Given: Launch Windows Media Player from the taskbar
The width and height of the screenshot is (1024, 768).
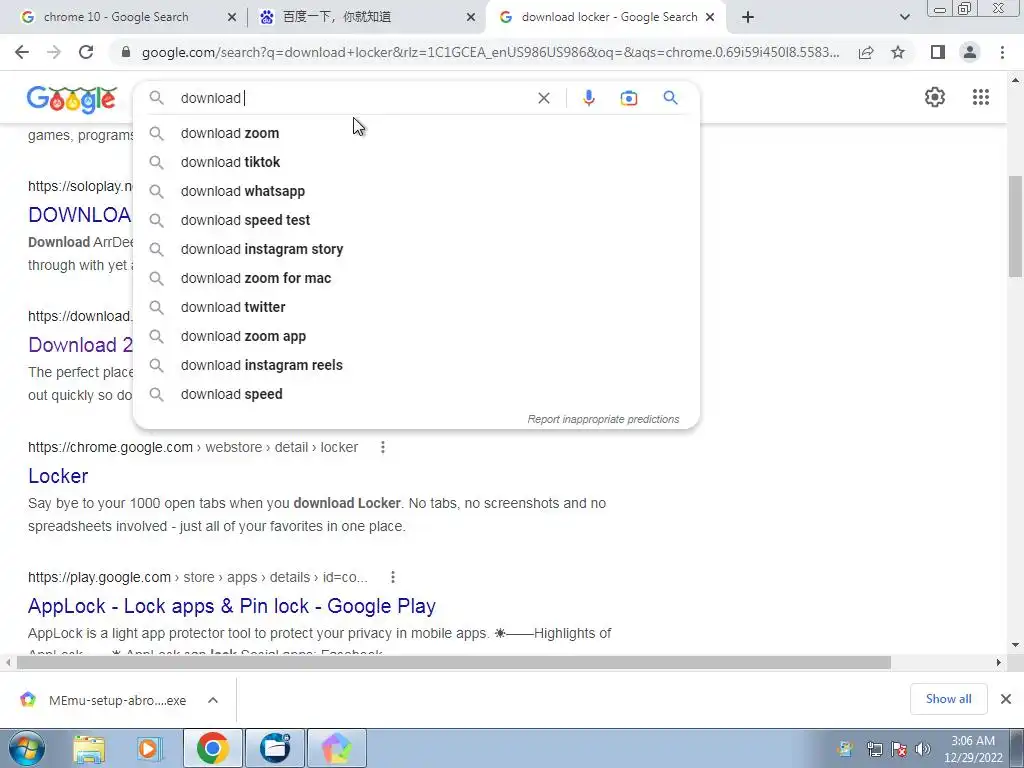Looking at the screenshot, I should [x=149, y=748].
